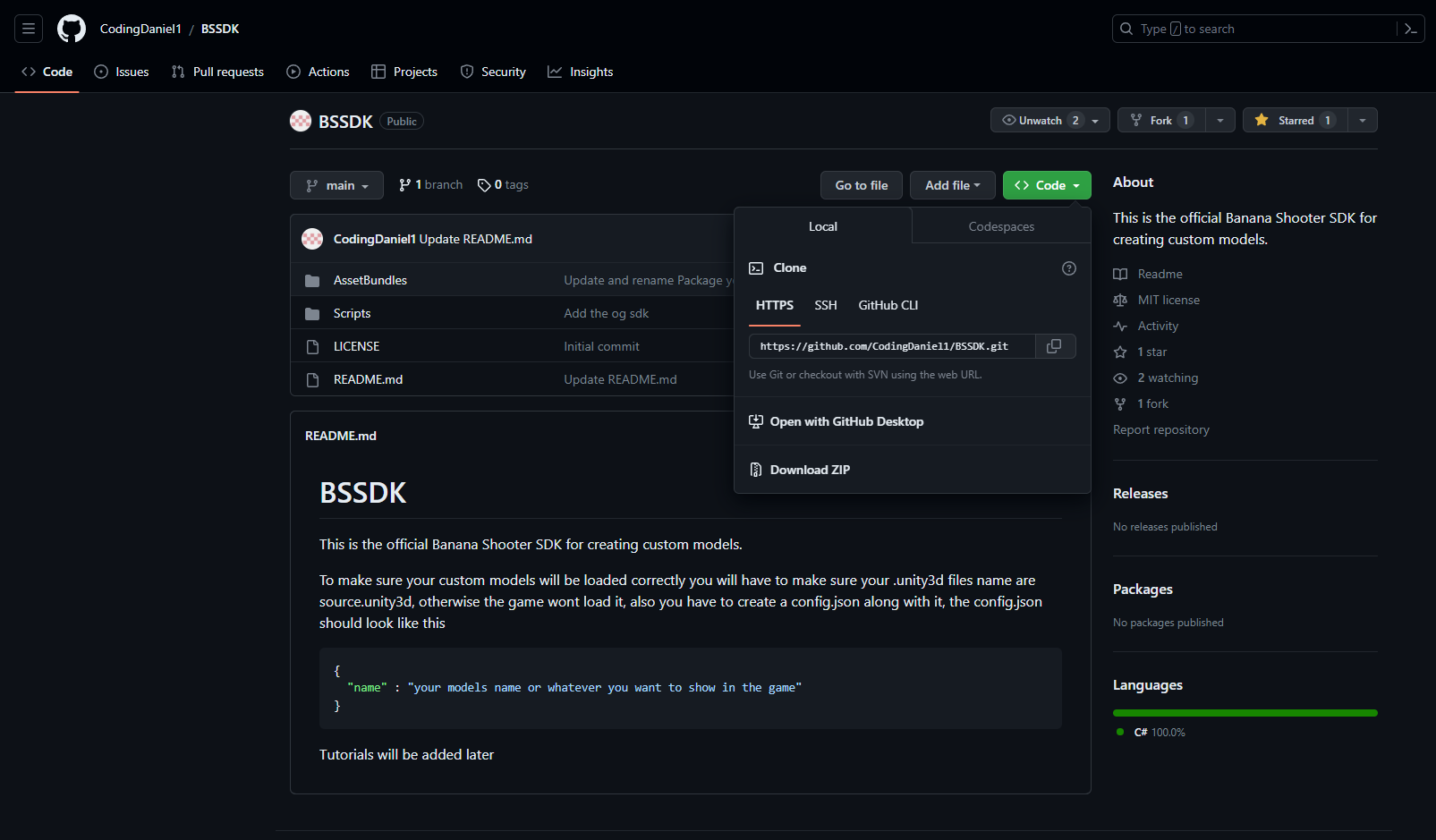Click the zip file icon beside Download ZIP
Image resolution: width=1436 pixels, height=840 pixels.
coord(756,470)
